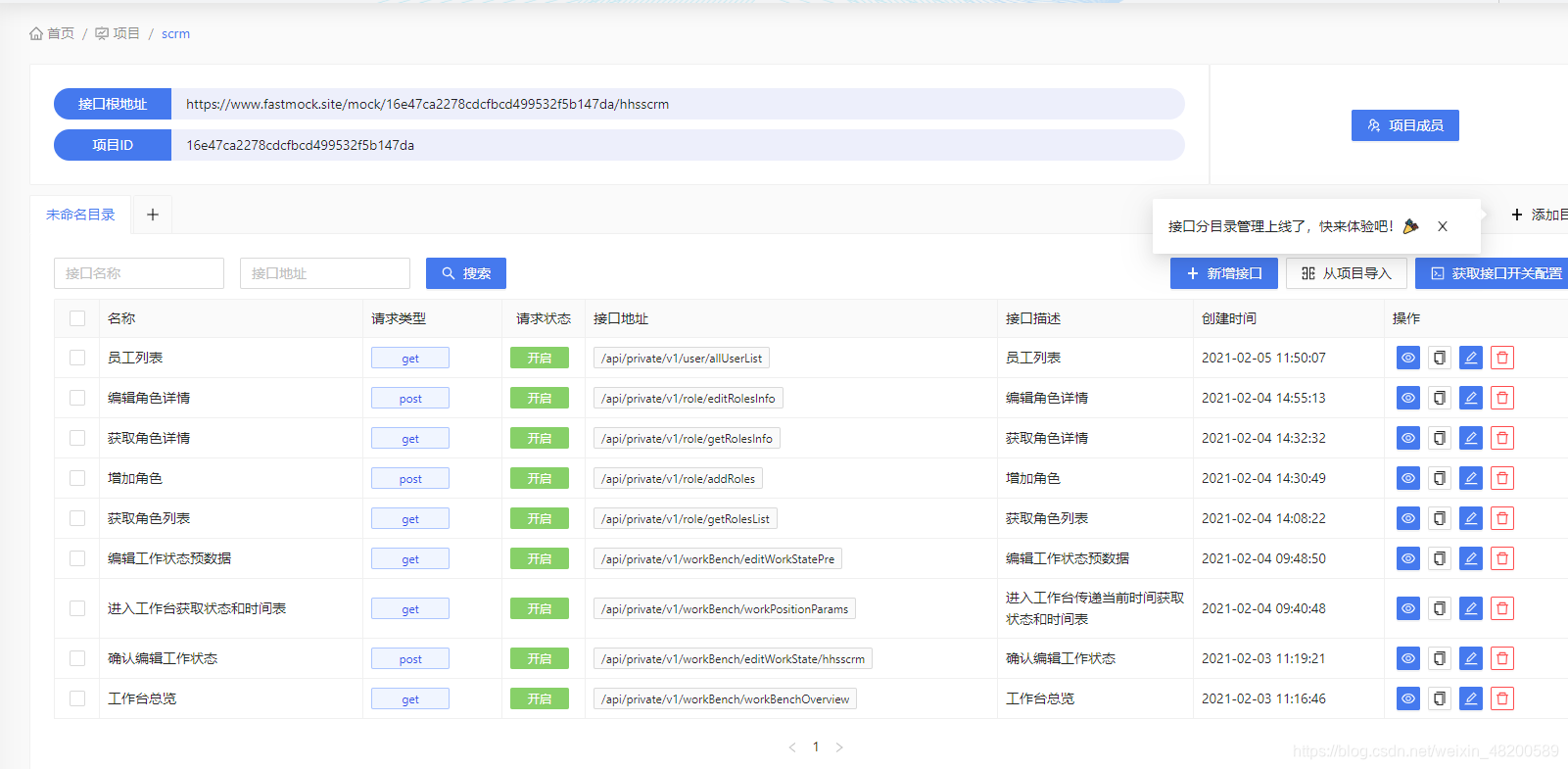Copy the 编辑角色详情 interface

click(1439, 398)
